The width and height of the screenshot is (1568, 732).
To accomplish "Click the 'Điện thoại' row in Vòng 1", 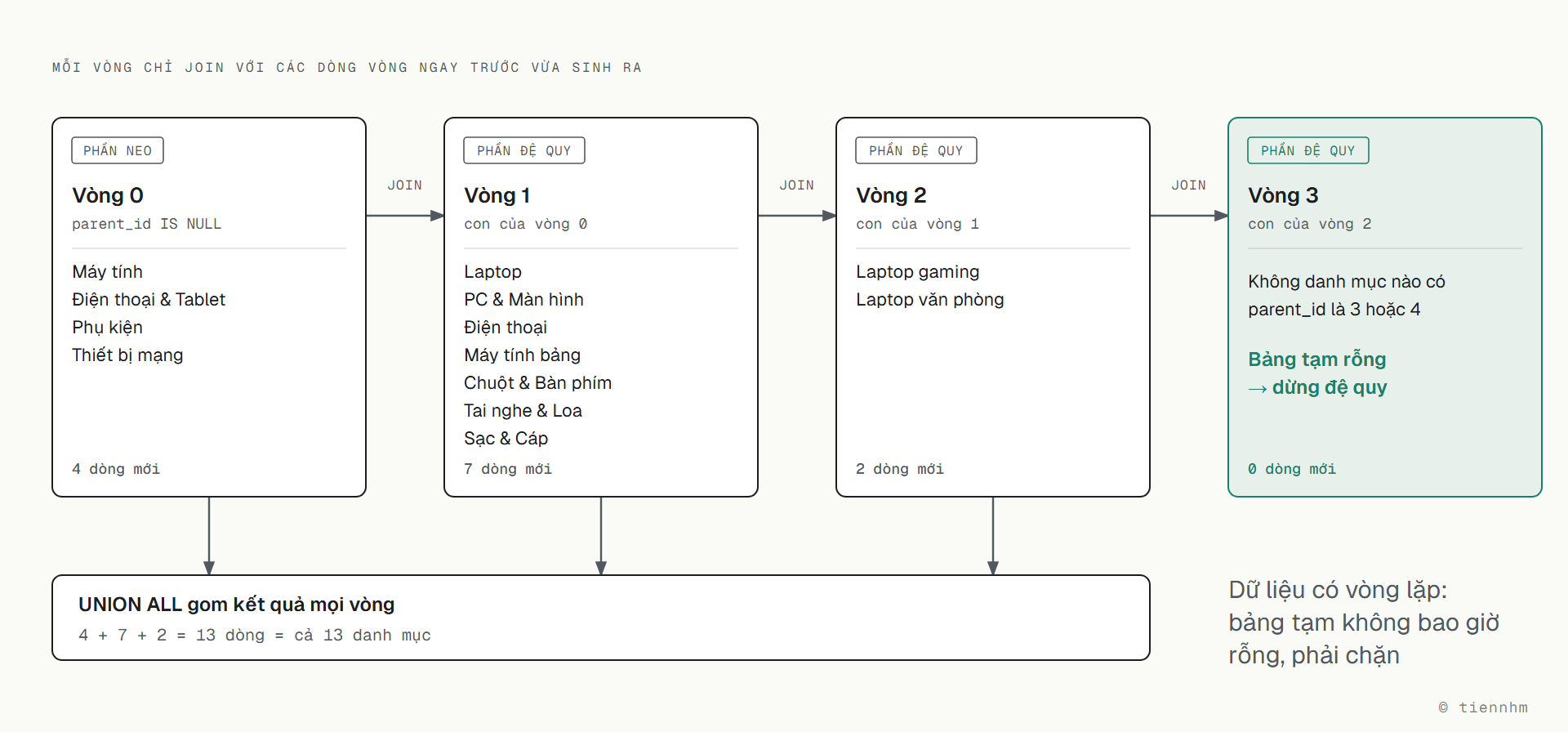I will (506, 328).
